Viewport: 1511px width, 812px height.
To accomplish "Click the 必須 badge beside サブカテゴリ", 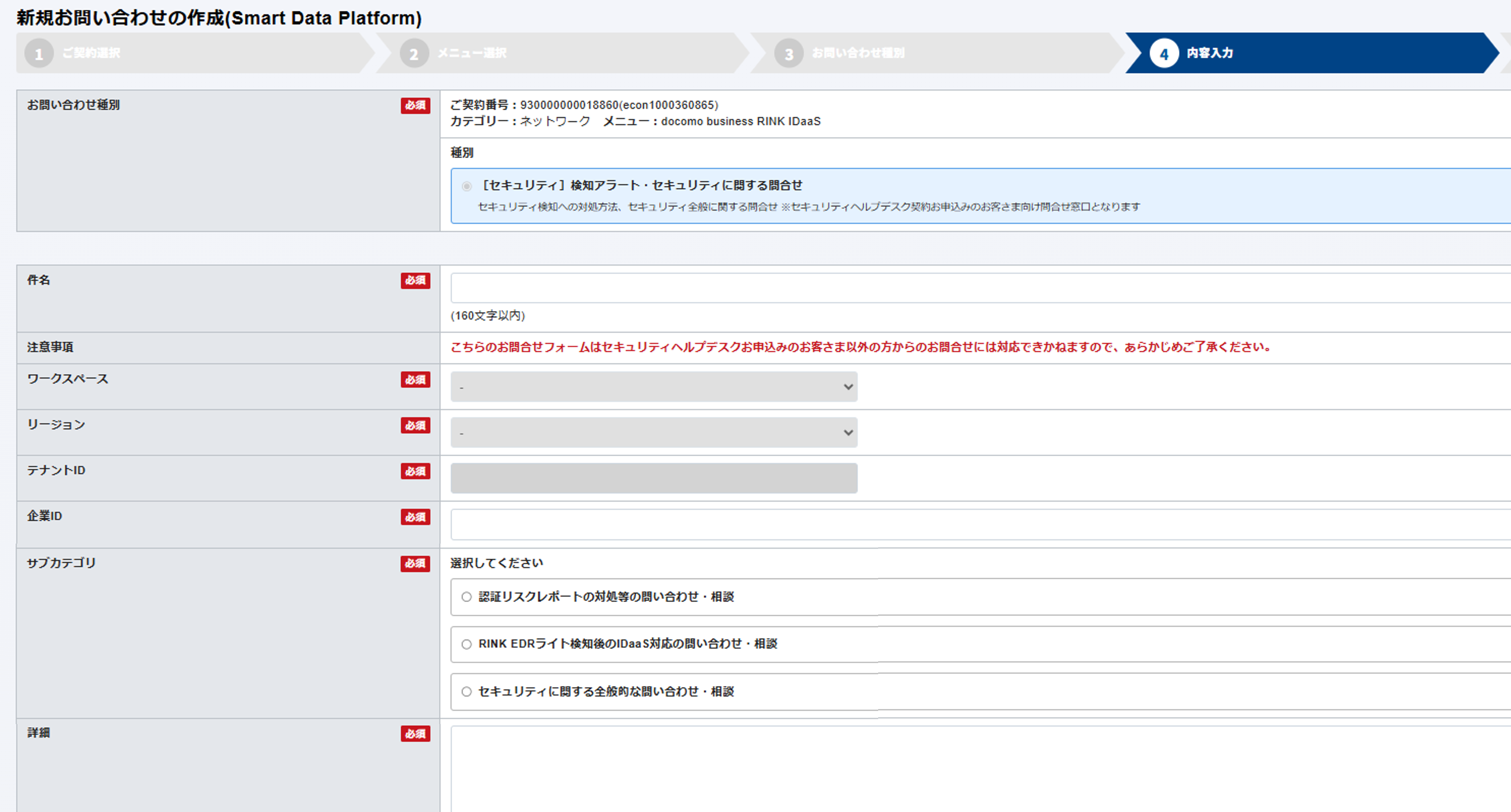I will [415, 563].
